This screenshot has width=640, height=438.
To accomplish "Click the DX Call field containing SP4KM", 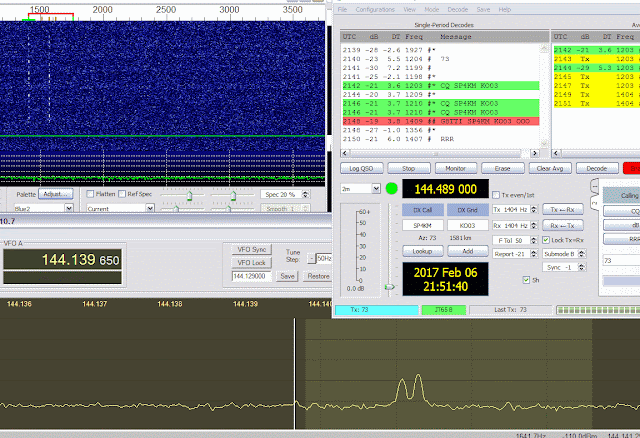I will (x=422, y=225).
